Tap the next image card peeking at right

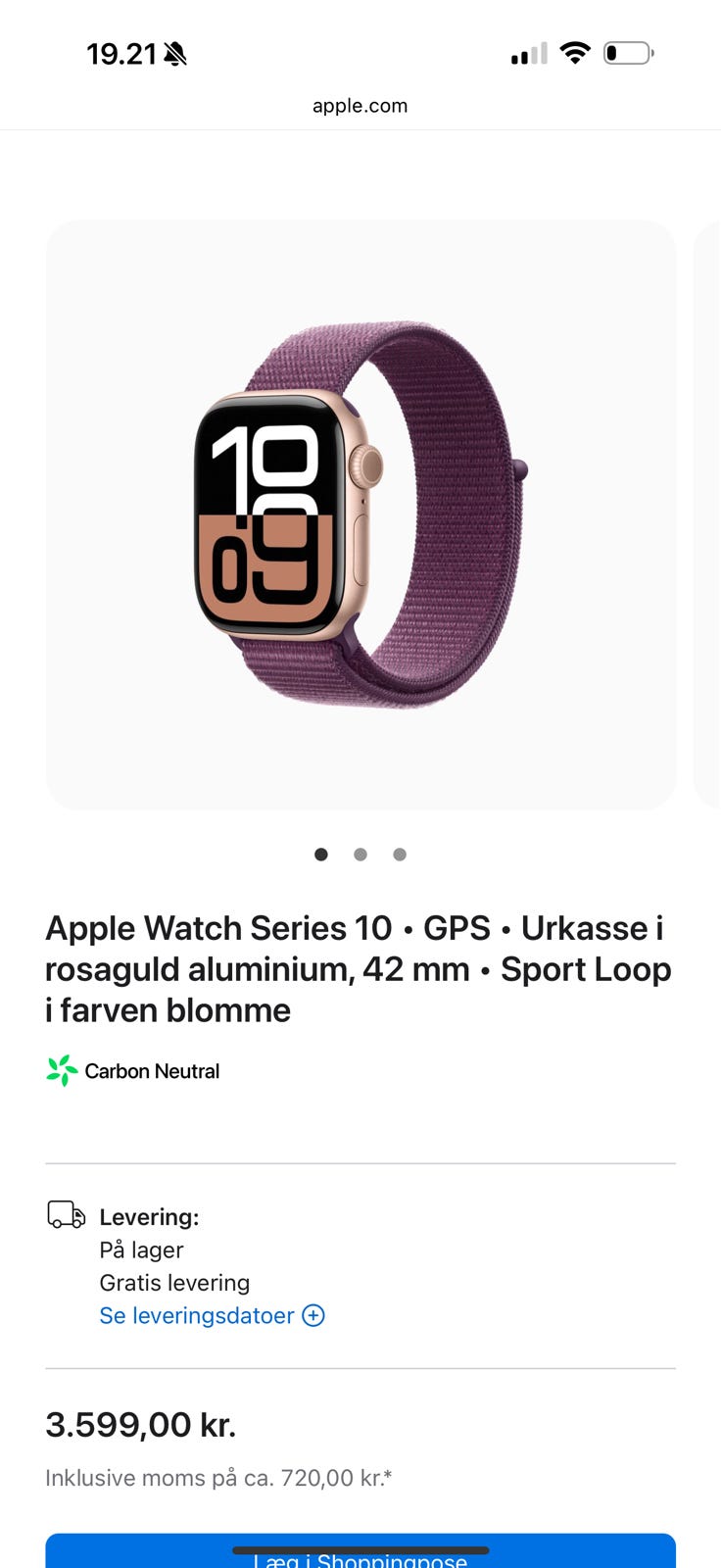click(707, 514)
